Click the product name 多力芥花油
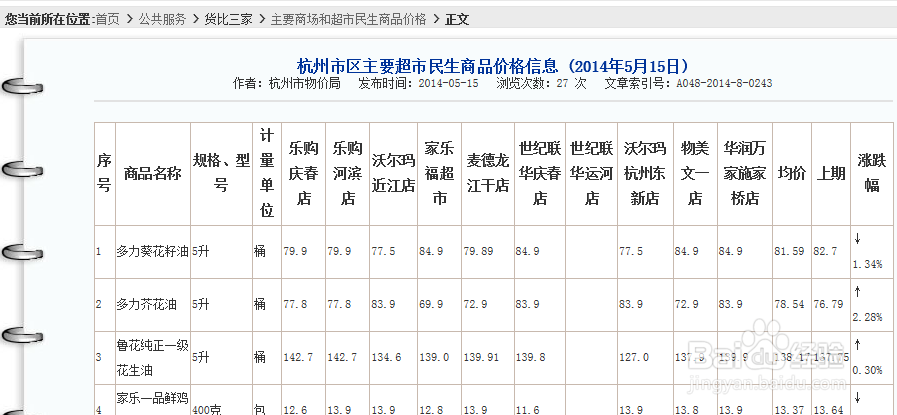Image resolution: width=897 pixels, height=415 pixels. pyautogui.click(x=146, y=305)
